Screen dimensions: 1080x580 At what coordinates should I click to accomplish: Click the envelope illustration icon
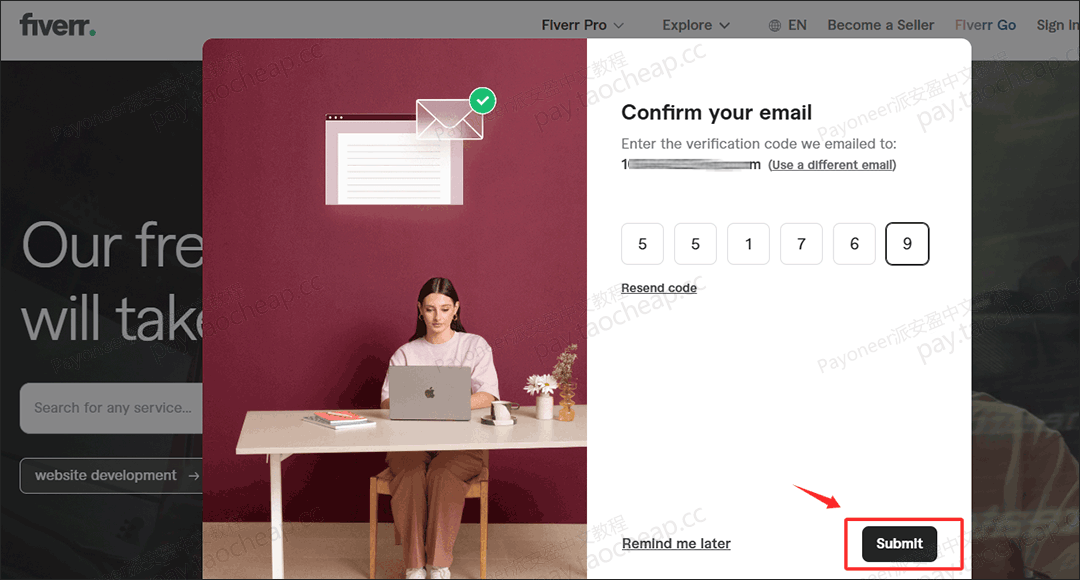(449, 118)
